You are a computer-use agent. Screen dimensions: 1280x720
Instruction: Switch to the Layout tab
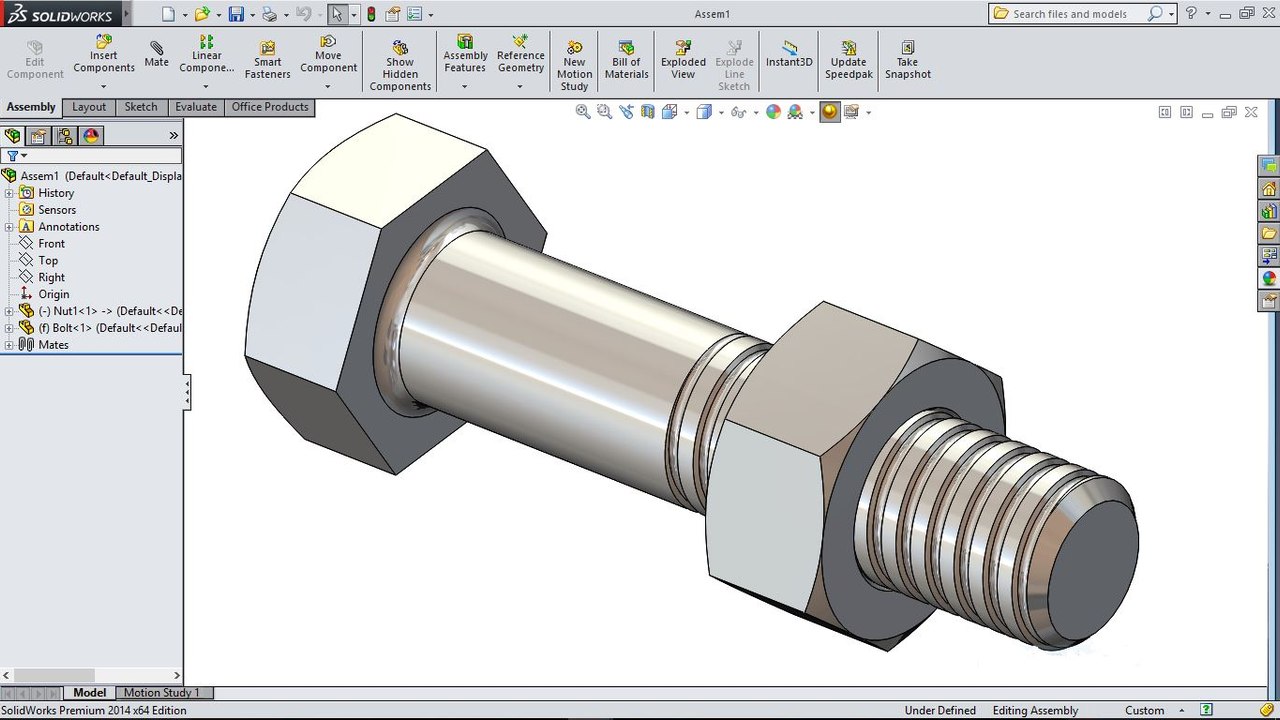[x=89, y=107]
